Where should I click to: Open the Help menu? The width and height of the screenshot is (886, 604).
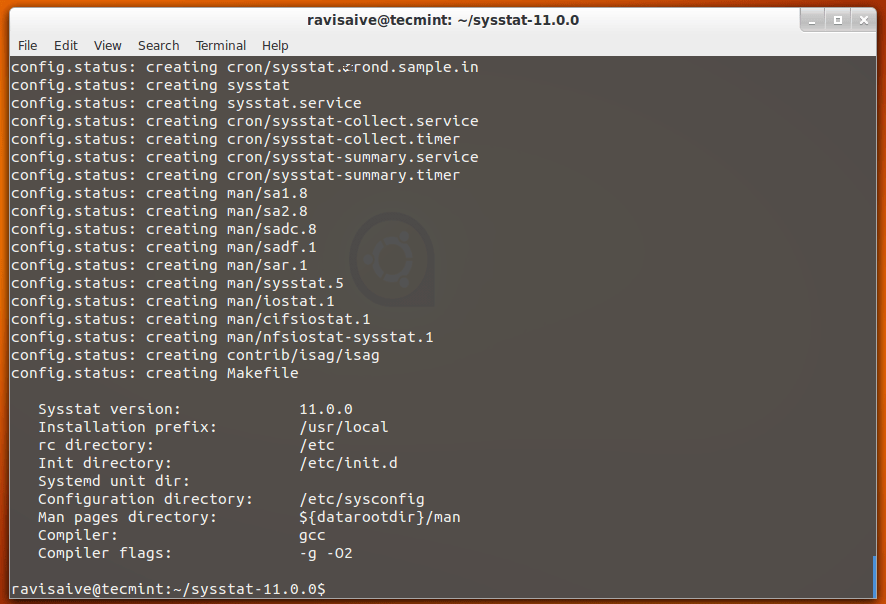coord(274,45)
